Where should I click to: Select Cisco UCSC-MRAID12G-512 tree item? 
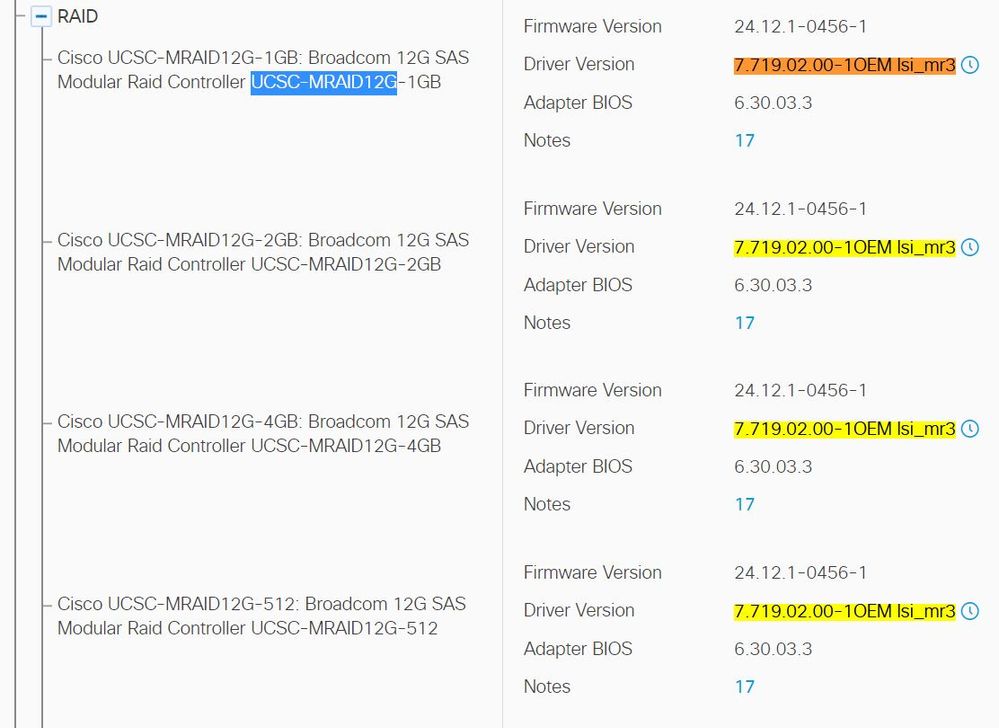[261, 615]
